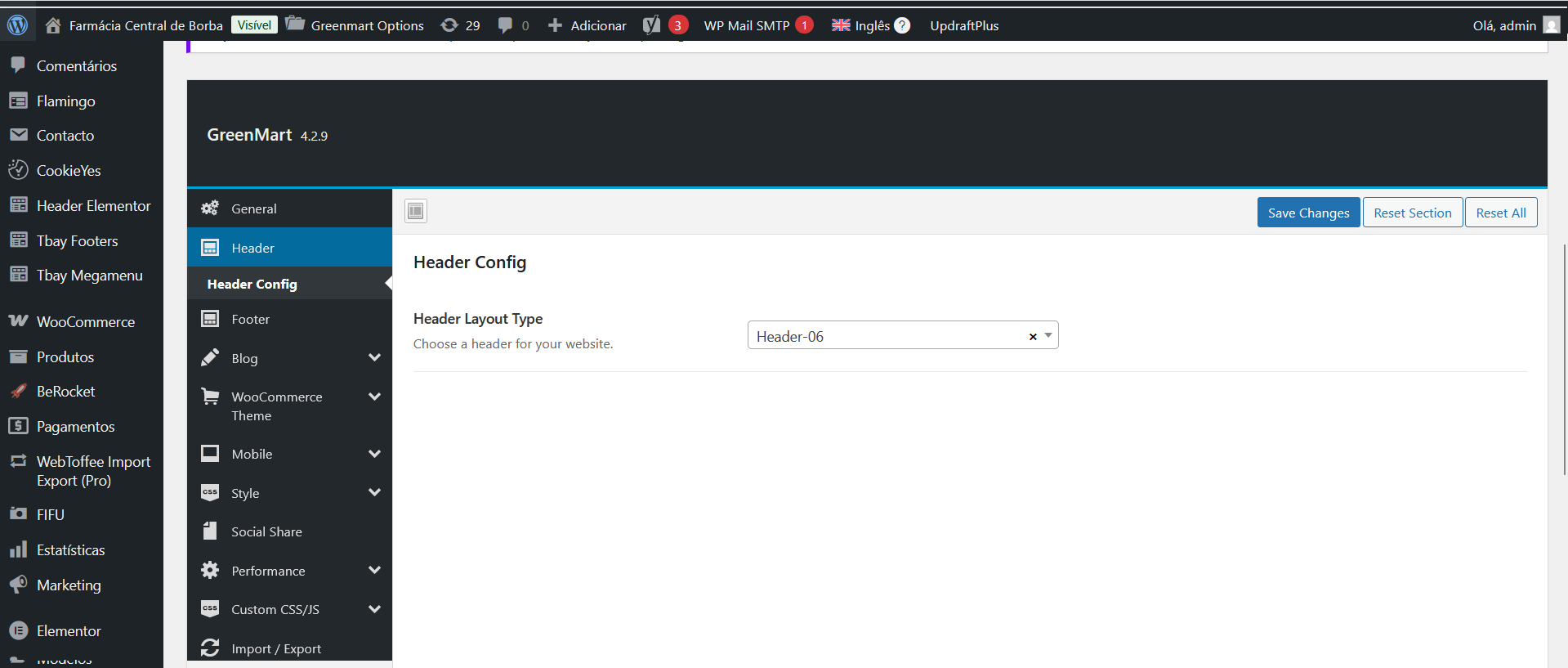This screenshot has width=1568, height=668.
Task: Click the Style CSS icon
Action: tap(210, 492)
